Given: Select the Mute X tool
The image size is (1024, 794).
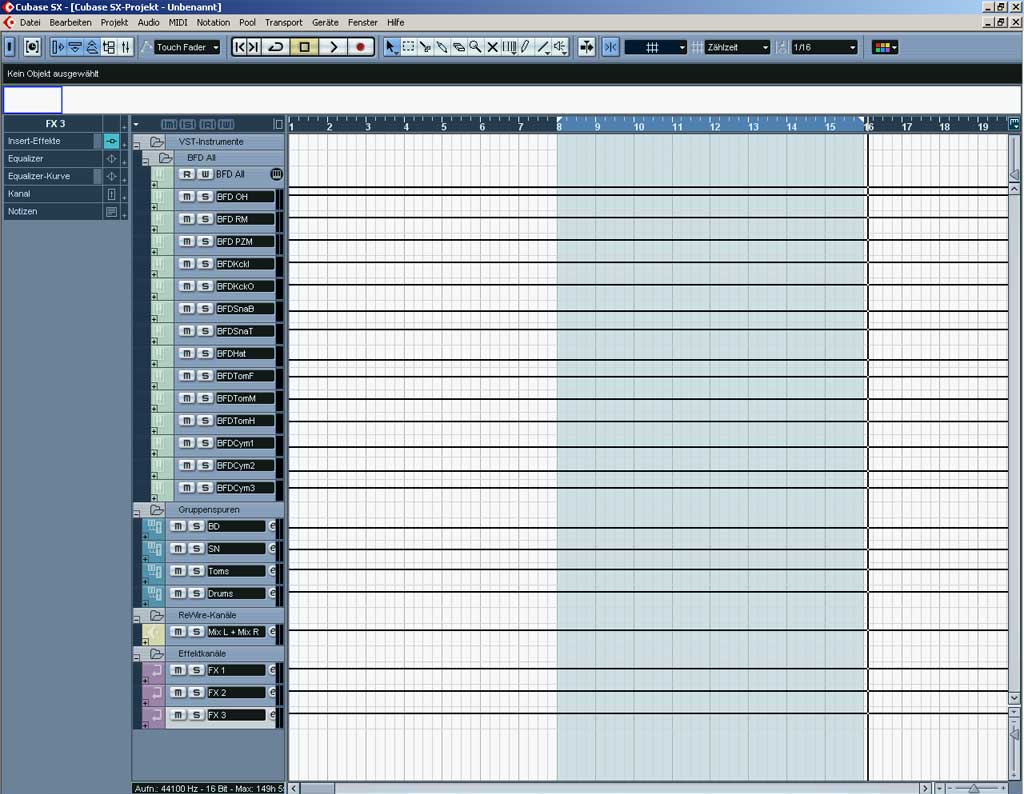Looking at the screenshot, I should [x=492, y=47].
